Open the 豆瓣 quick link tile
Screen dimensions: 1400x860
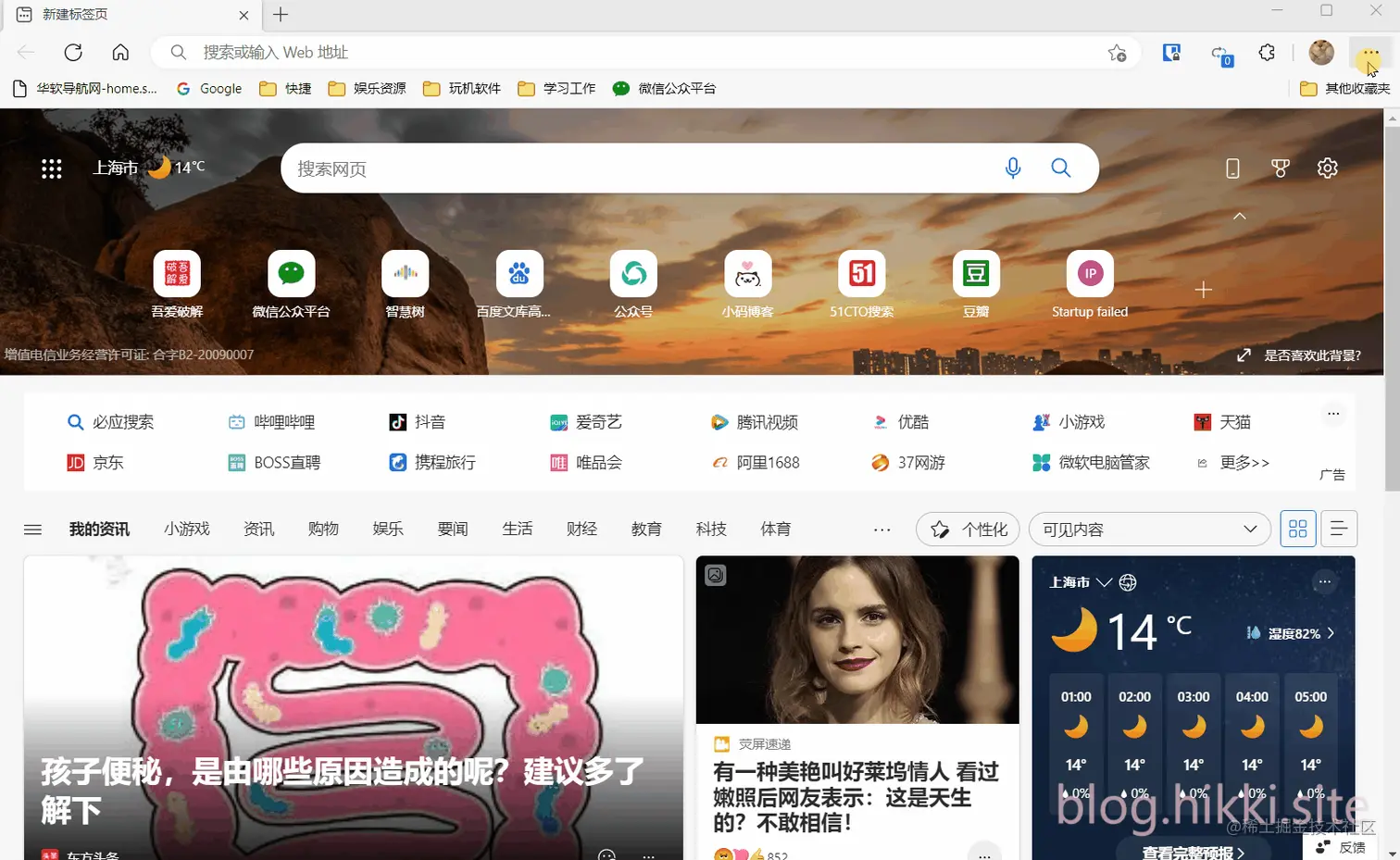click(974, 282)
